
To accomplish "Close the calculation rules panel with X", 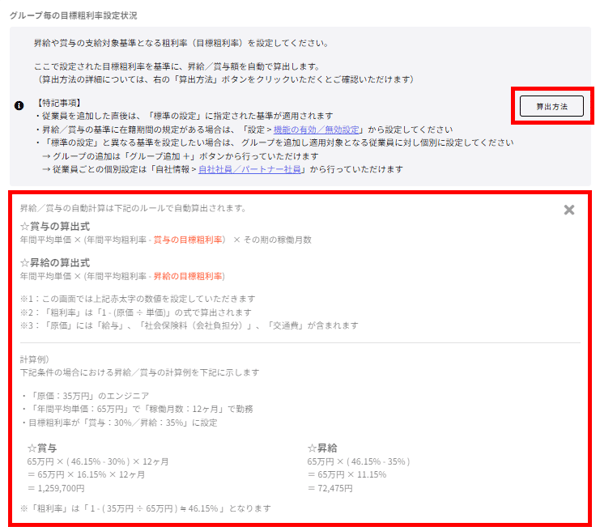I will tap(569, 210).
